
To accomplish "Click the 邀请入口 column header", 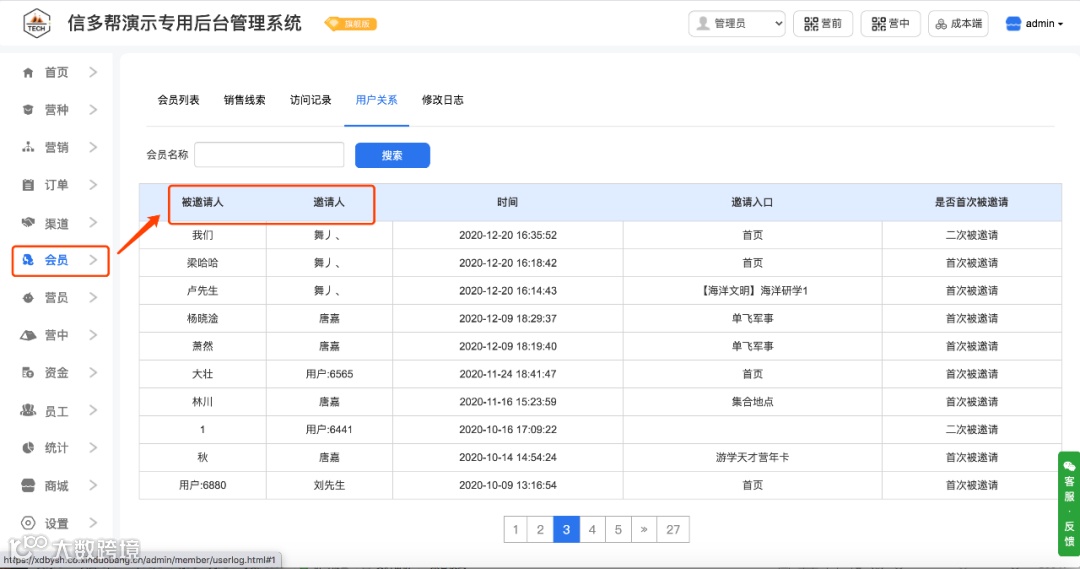I will [752, 202].
